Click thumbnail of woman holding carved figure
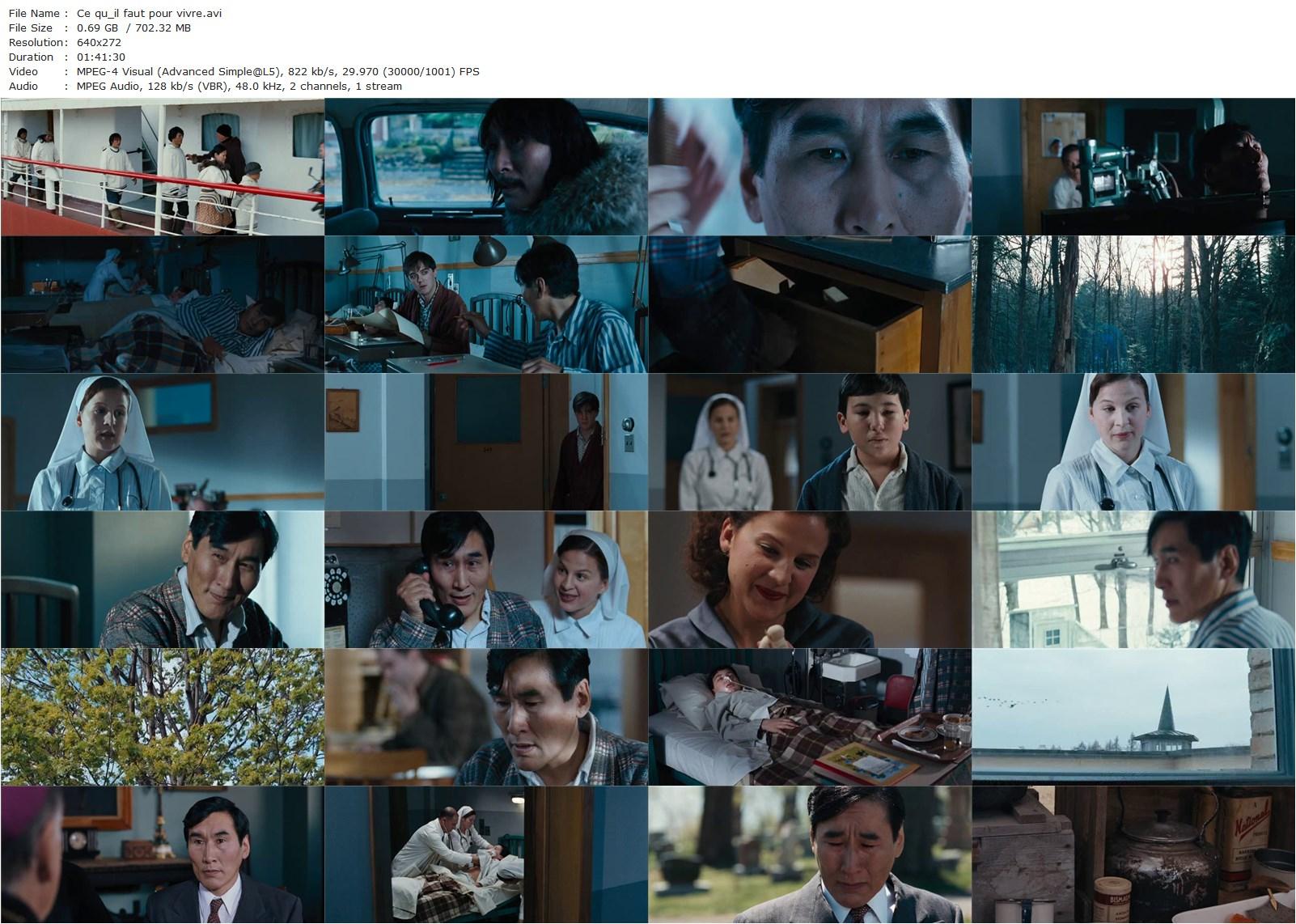Screen dimensions: 1296x924 tap(810, 579)
